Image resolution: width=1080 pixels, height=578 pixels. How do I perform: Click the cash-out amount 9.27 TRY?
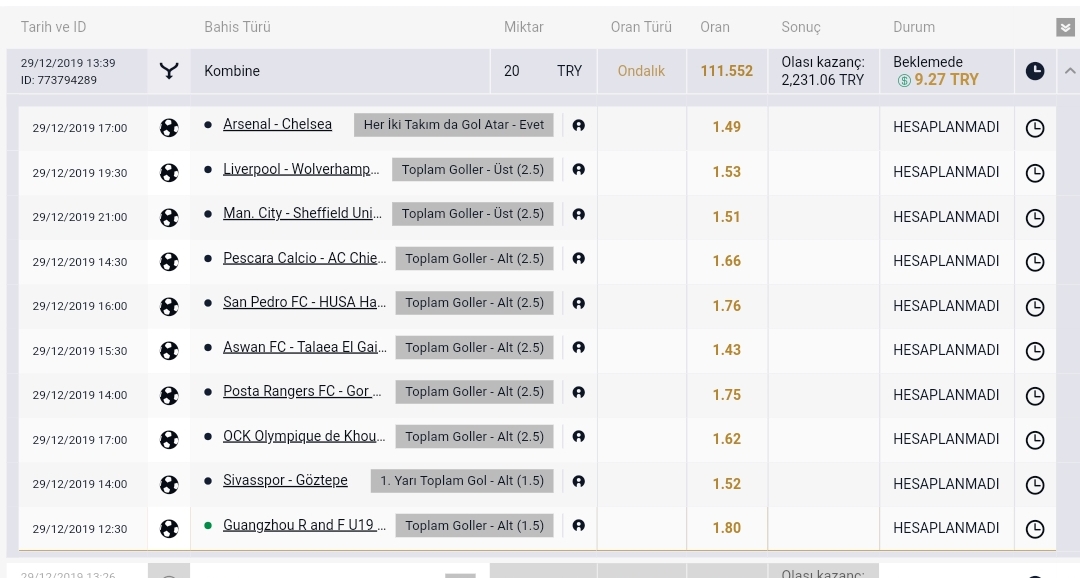tap(946, 80)
